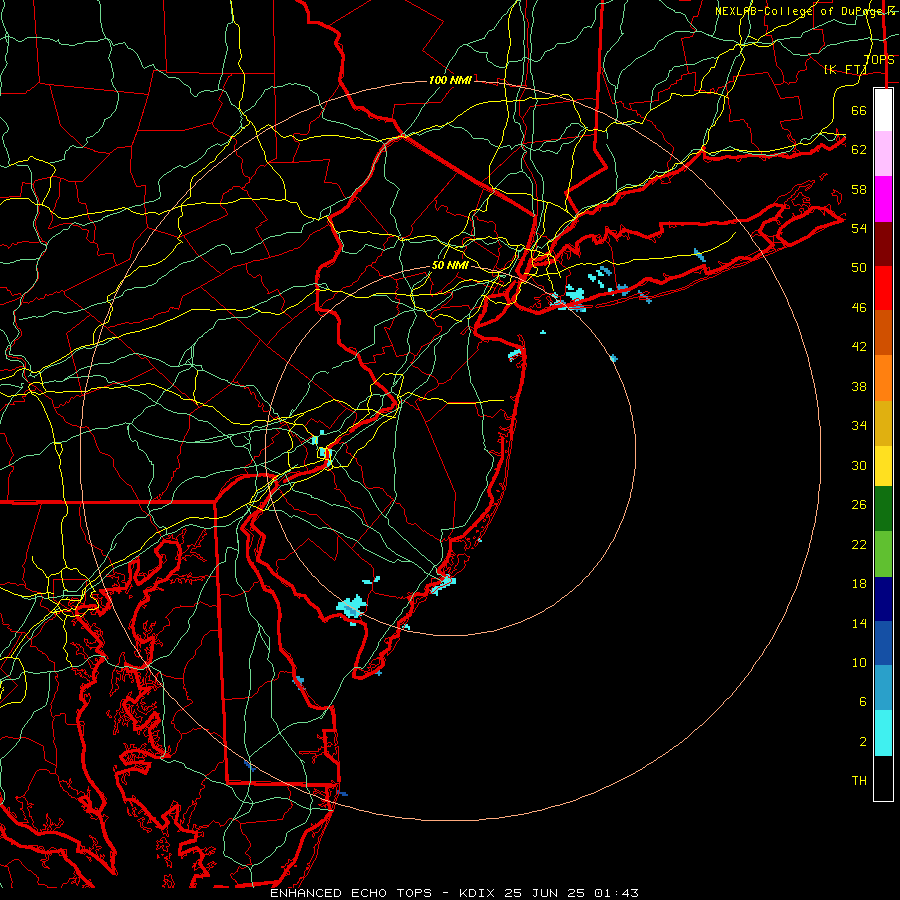Click the navy 18 kft legend swatch
This screenshot has height=900, width=900.
[883, 599]
